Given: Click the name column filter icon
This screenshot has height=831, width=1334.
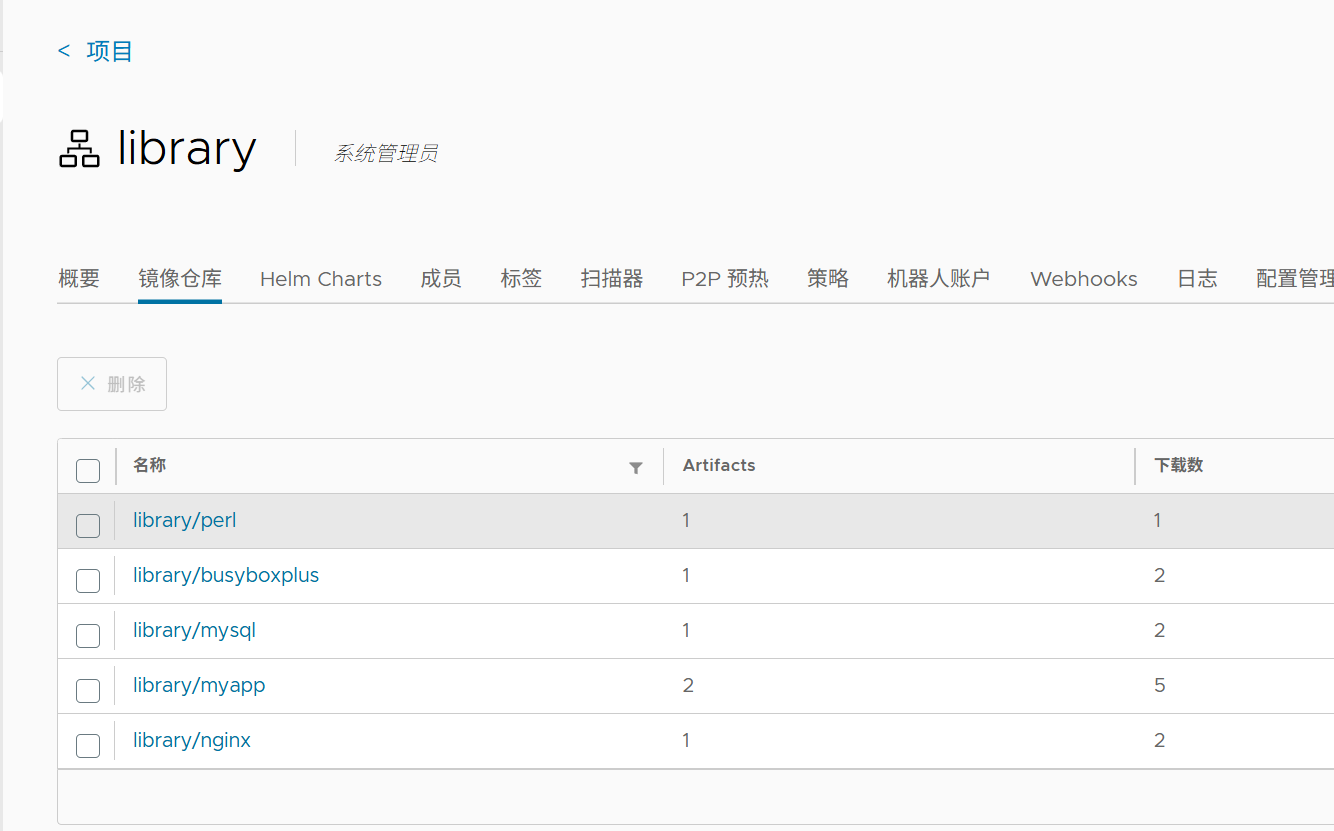Looking at the screenshot, I should 635,467.
